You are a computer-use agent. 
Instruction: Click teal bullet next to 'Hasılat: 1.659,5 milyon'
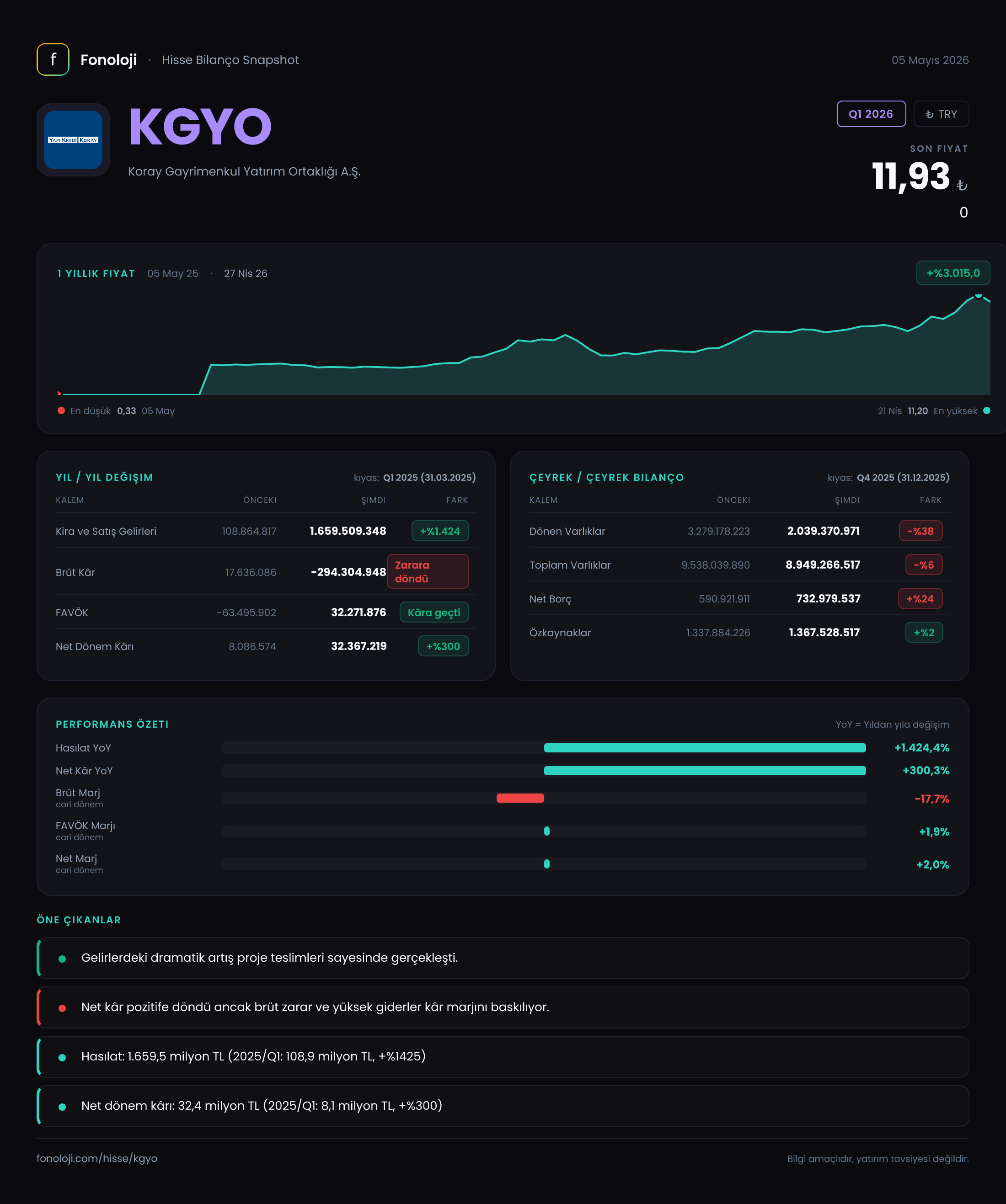[62, 1057]
